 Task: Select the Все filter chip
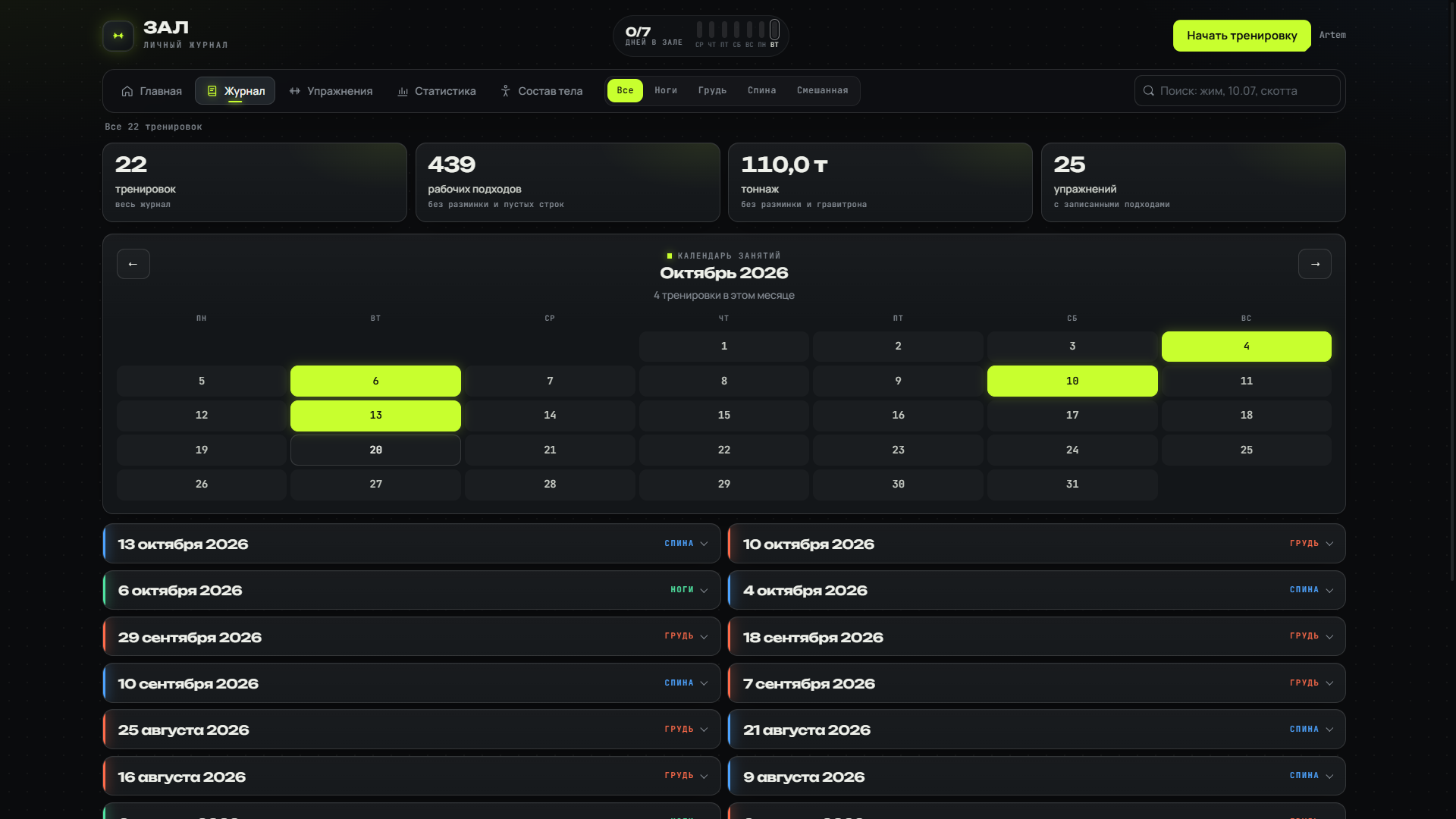coord(625,90)
